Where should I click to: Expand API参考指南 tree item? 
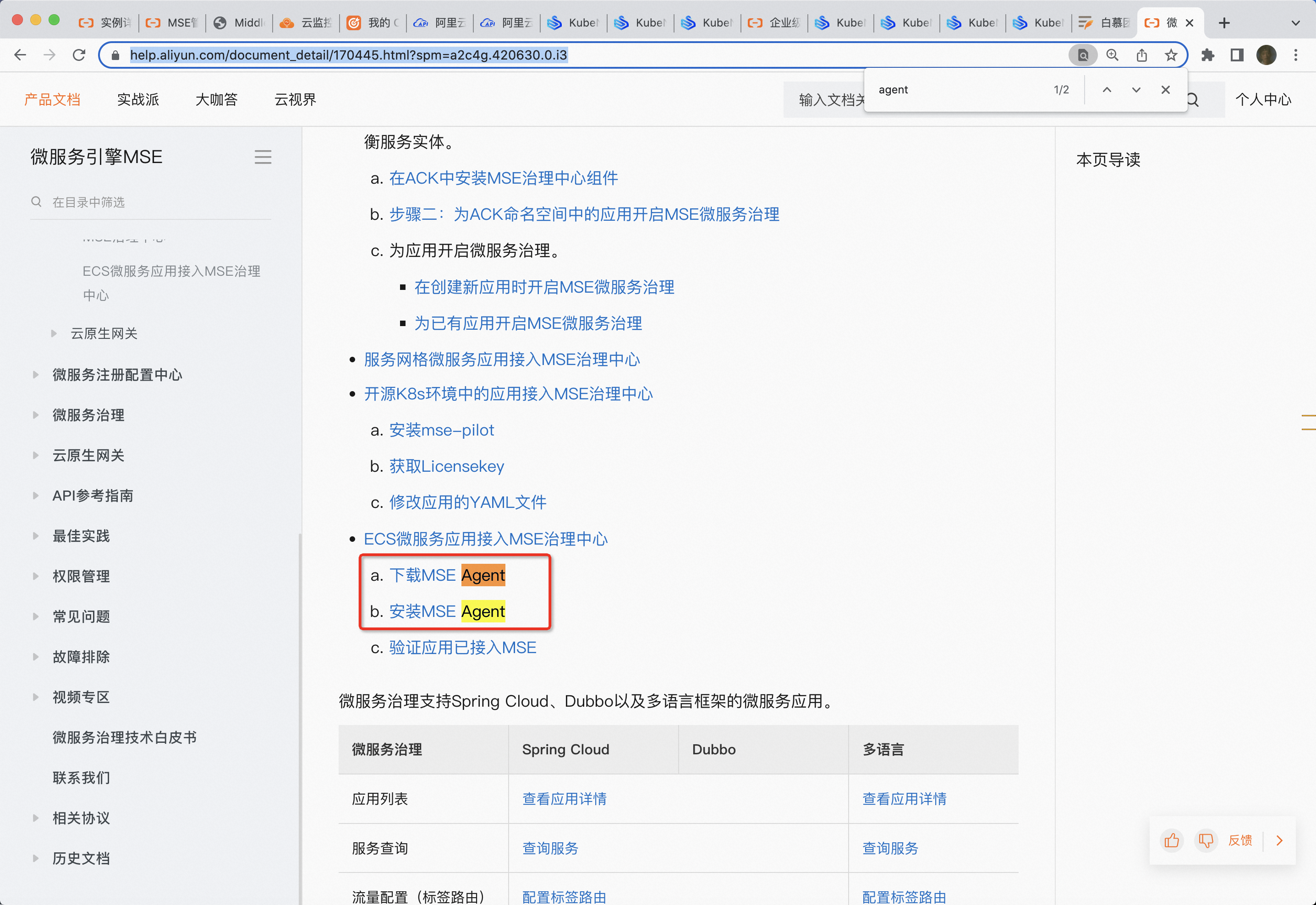(x=35, y=496)
